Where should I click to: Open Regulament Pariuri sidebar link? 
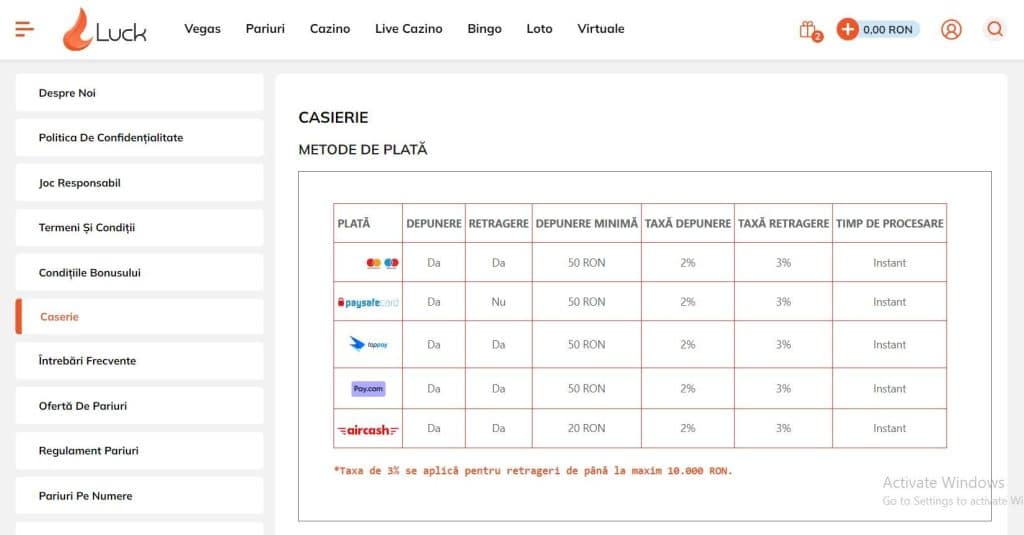pos(140,451)
